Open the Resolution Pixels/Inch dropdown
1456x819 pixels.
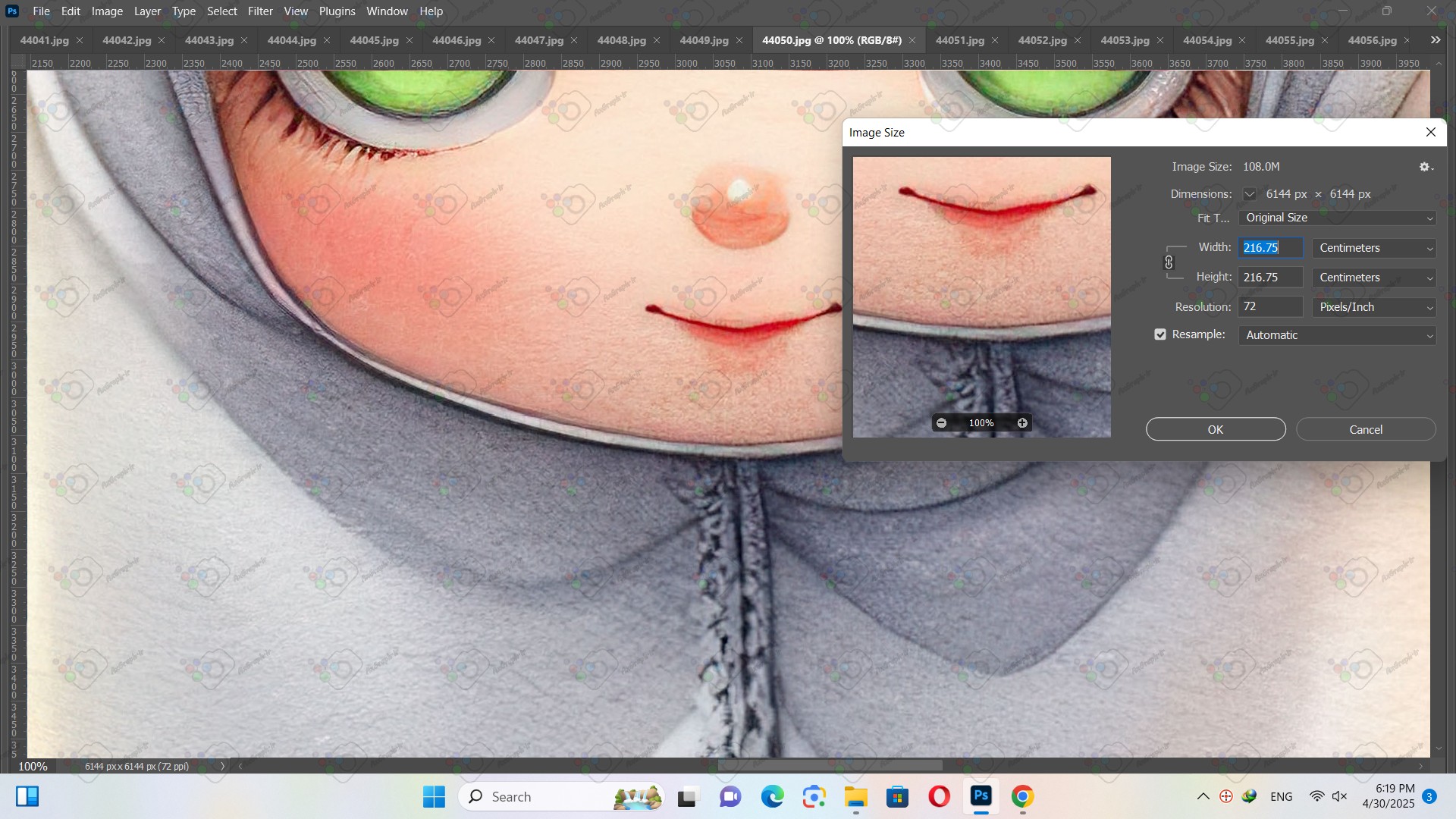(1374, 307)
